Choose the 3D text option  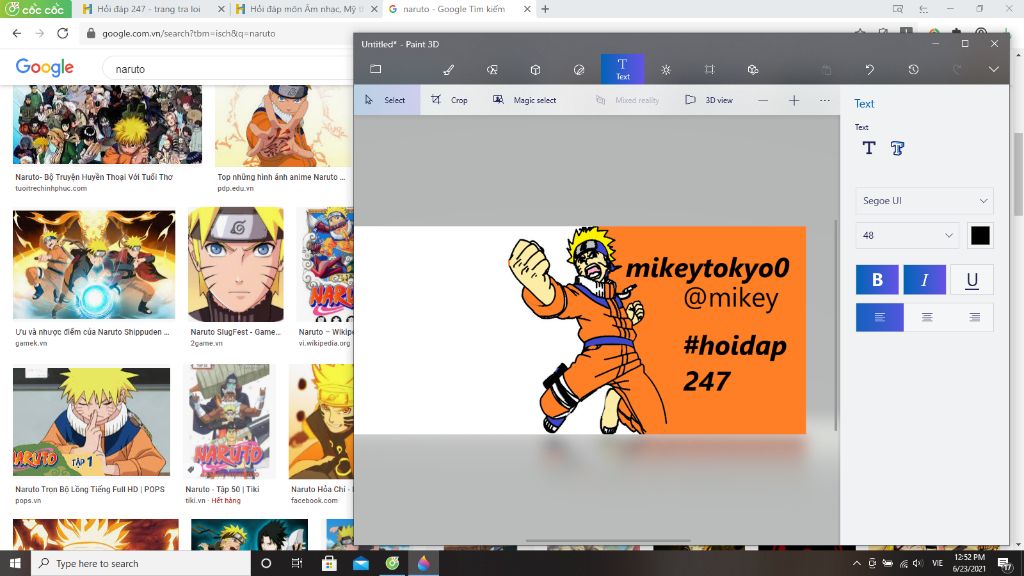[897, 148]
